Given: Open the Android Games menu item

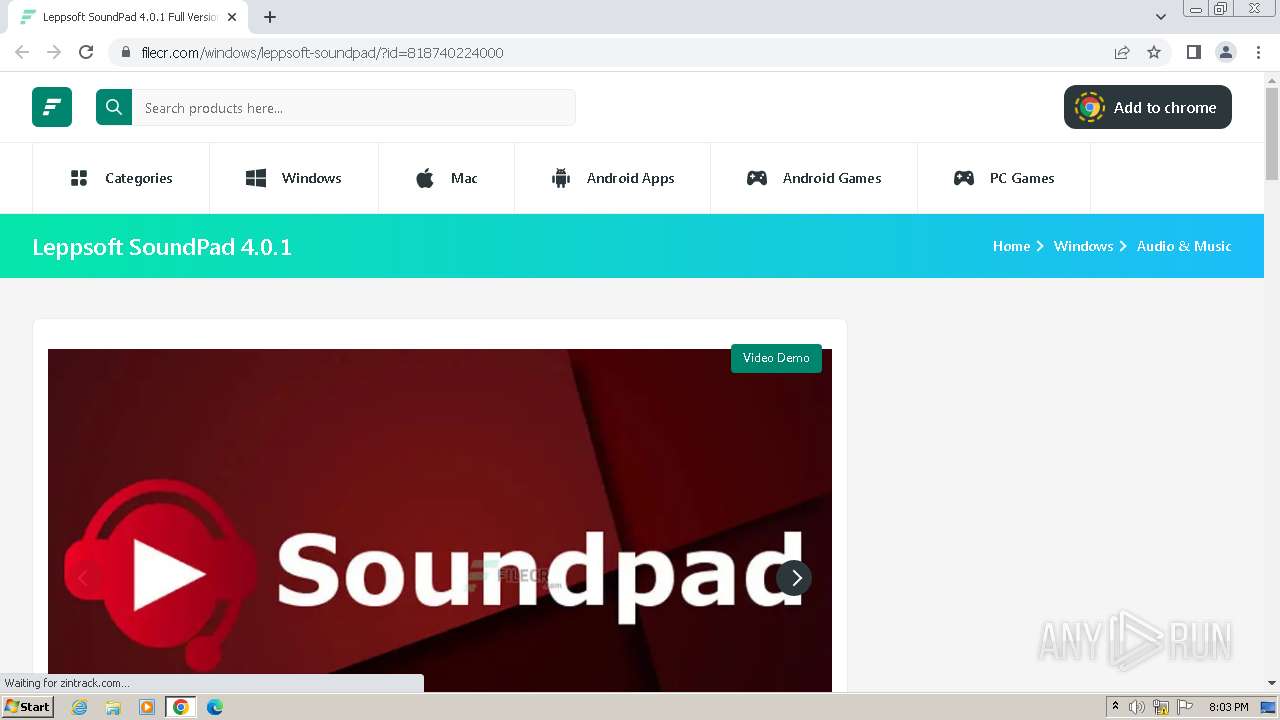Looking at the screenshot, I should 814,178.
